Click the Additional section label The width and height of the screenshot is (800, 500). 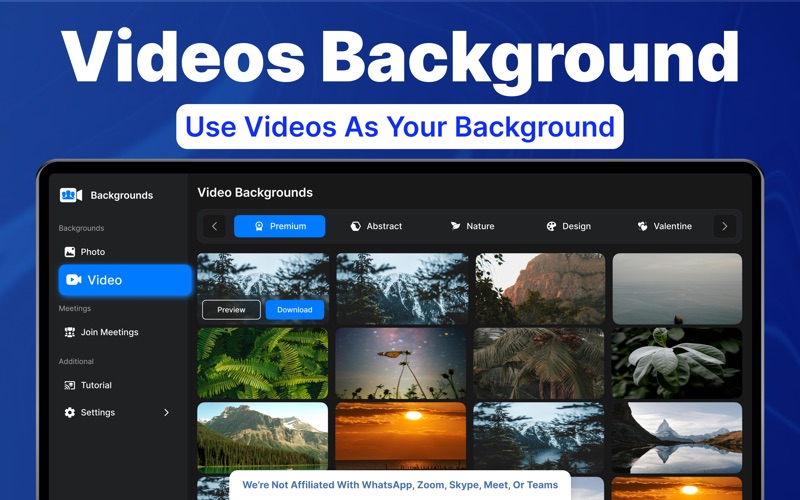coord(76,361)
